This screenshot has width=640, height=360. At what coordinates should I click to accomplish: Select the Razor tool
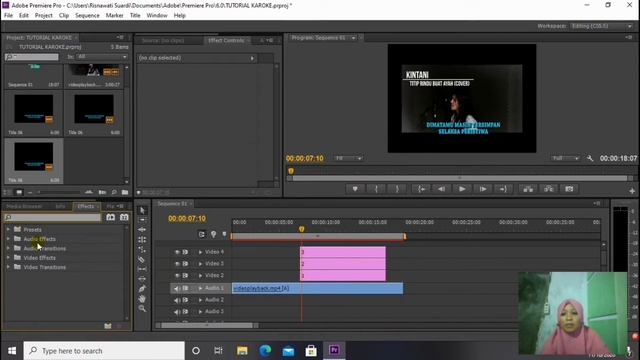[142, 259]
